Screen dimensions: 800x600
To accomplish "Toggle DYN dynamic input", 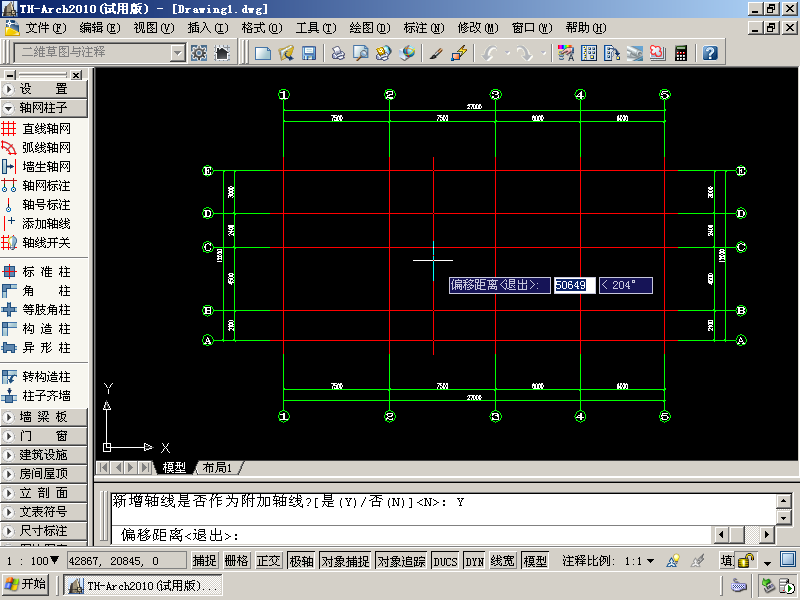I will (x=474, y=561).
